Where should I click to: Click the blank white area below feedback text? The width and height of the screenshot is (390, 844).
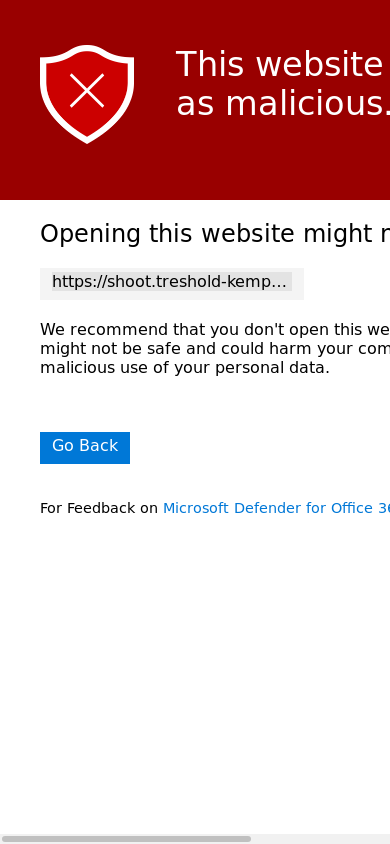(195, 673)
